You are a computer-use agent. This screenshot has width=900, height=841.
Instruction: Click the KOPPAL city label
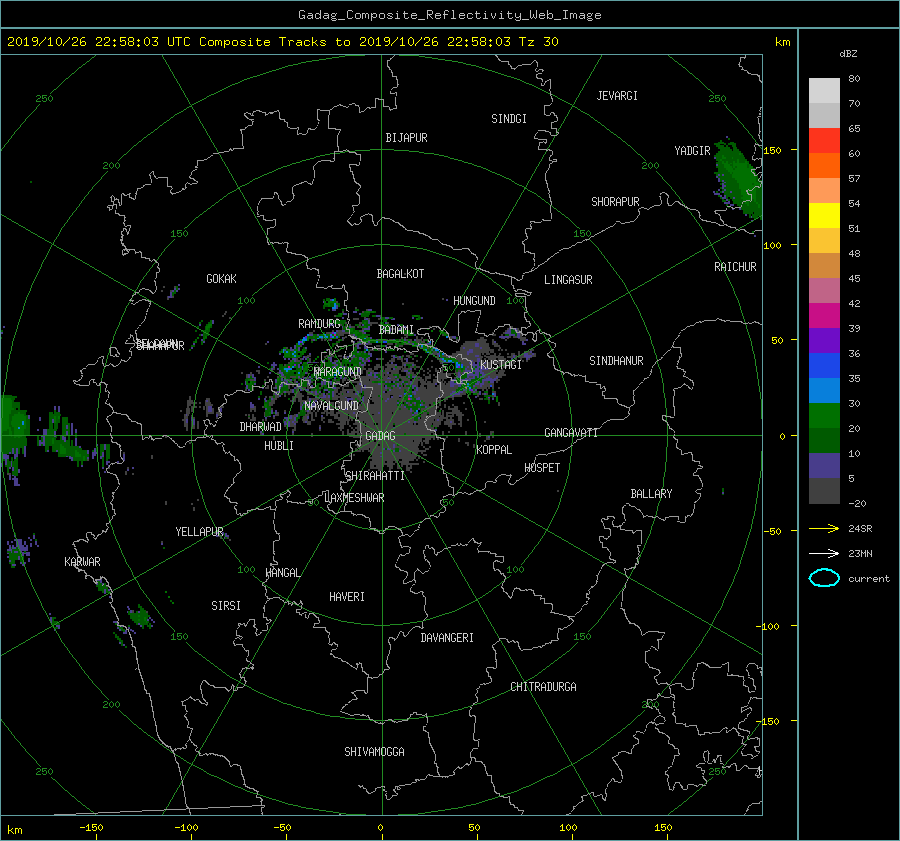click(x=494, y=449)
